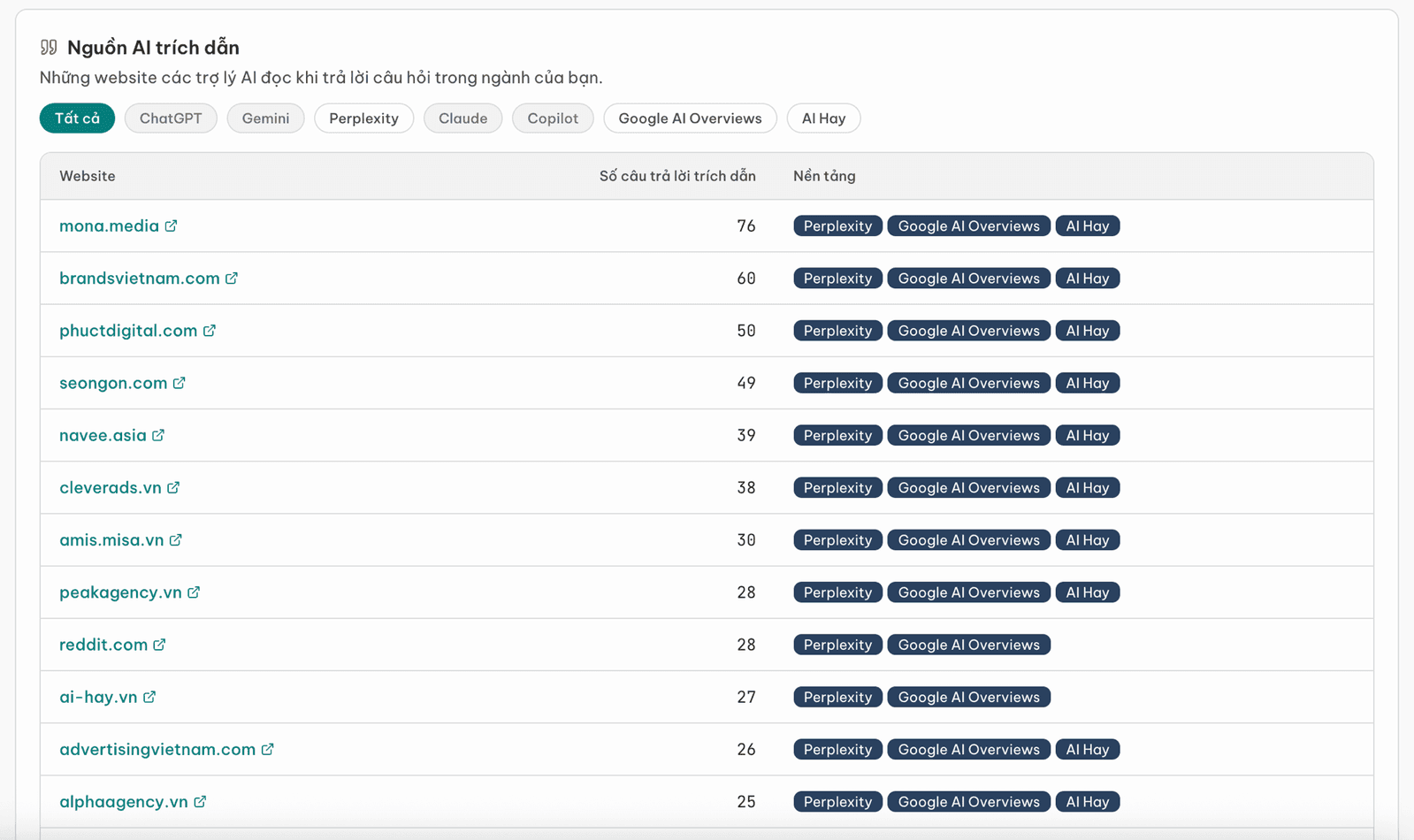Click external link icon beside brandsvietnam.com

pyautogui.click(x=232, y=278)
